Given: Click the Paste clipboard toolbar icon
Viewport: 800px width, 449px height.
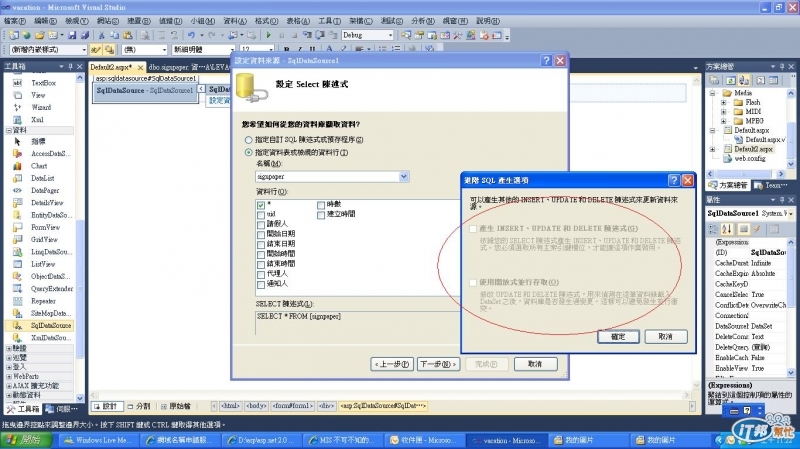Looking at the screenshot, I should (128, 35).
